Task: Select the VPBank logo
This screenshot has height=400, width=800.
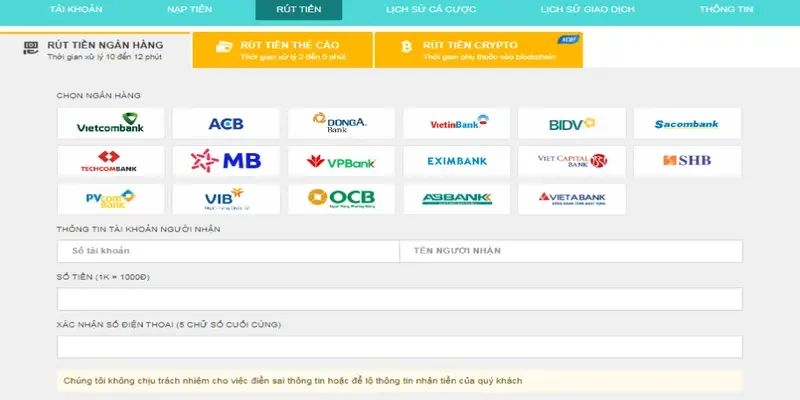Action: (x=341, y=161)
